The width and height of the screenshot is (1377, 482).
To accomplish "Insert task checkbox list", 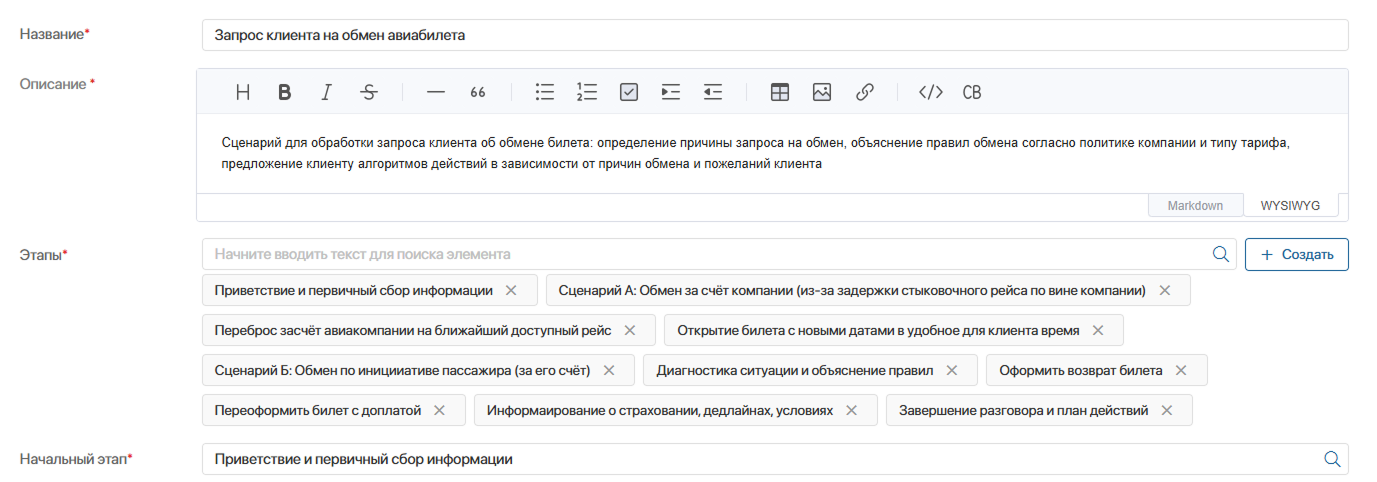I will click(629, 92).
